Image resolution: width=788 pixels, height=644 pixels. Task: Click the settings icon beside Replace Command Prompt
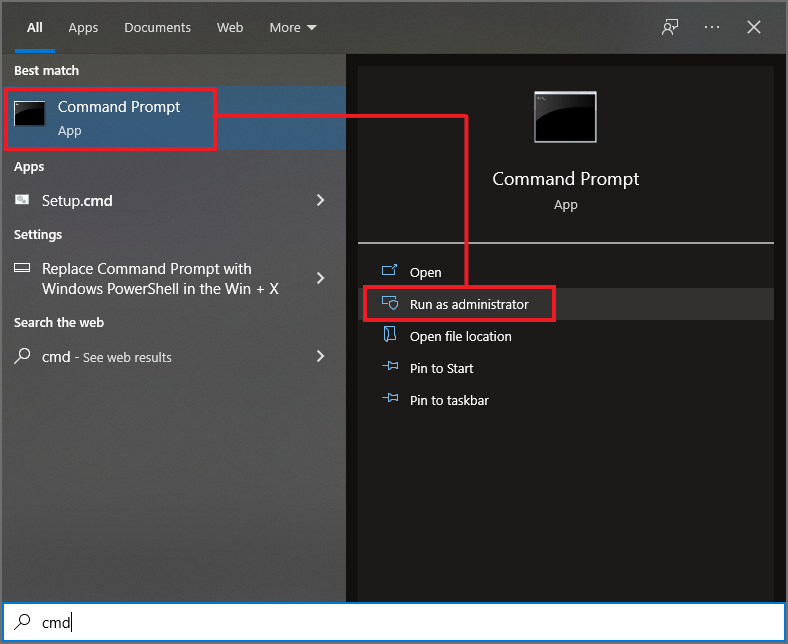point(22,267)
